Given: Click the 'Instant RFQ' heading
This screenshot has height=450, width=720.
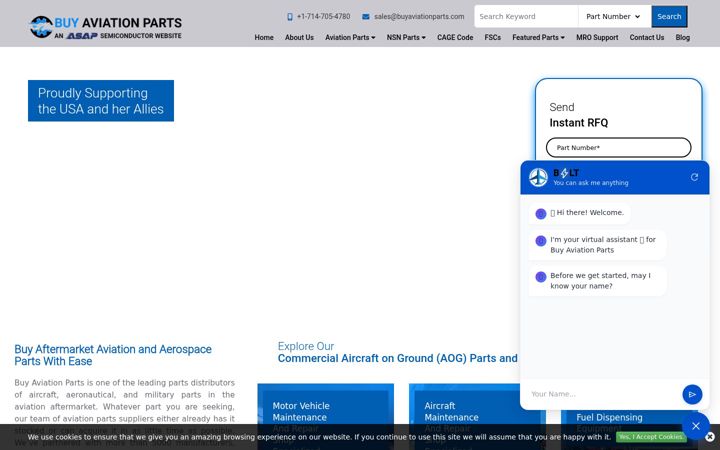Looking at the screenshot, I should click(579, 123).
